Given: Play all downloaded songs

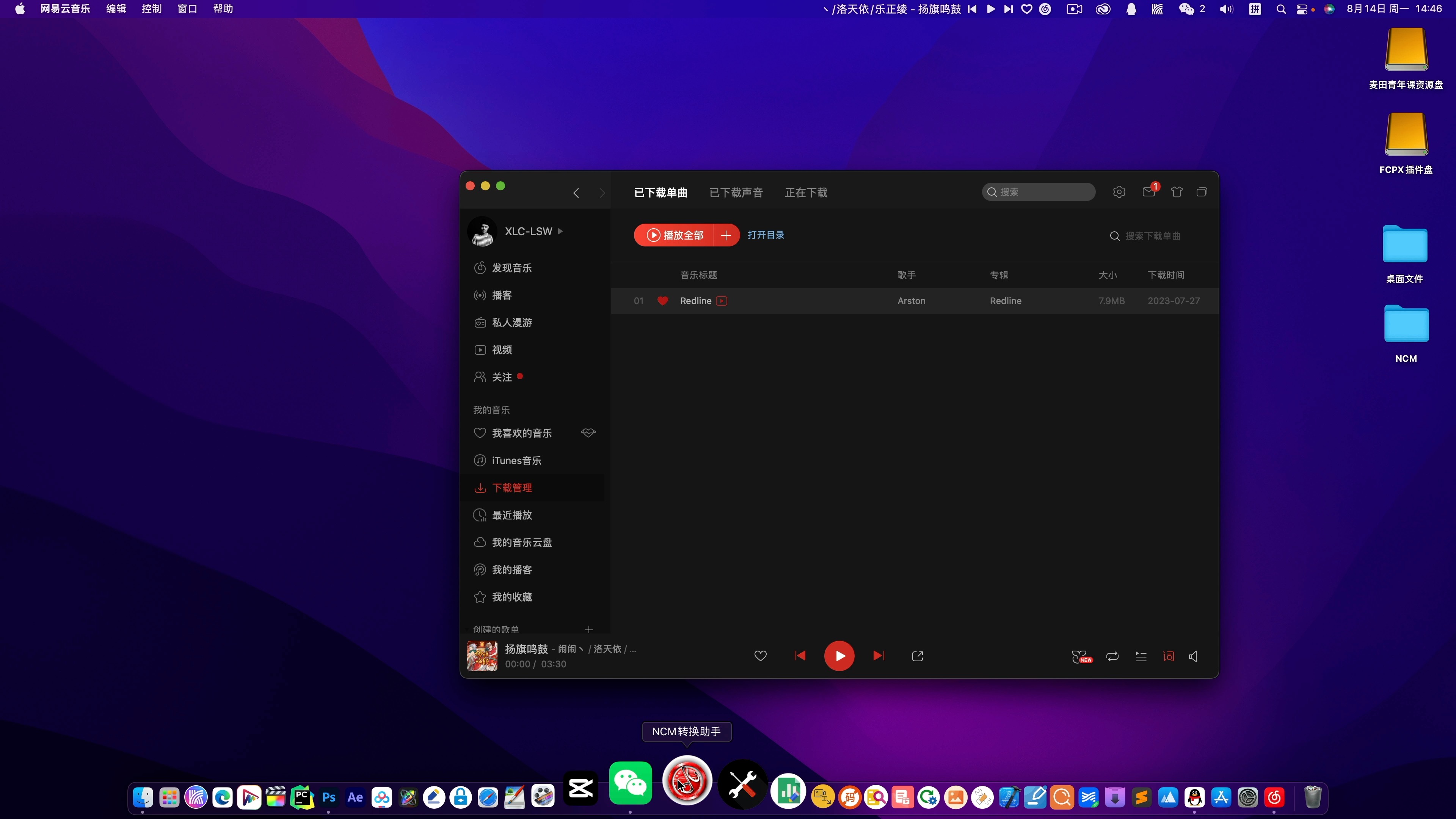Looking at the screenshot, I should pos(674,235).
